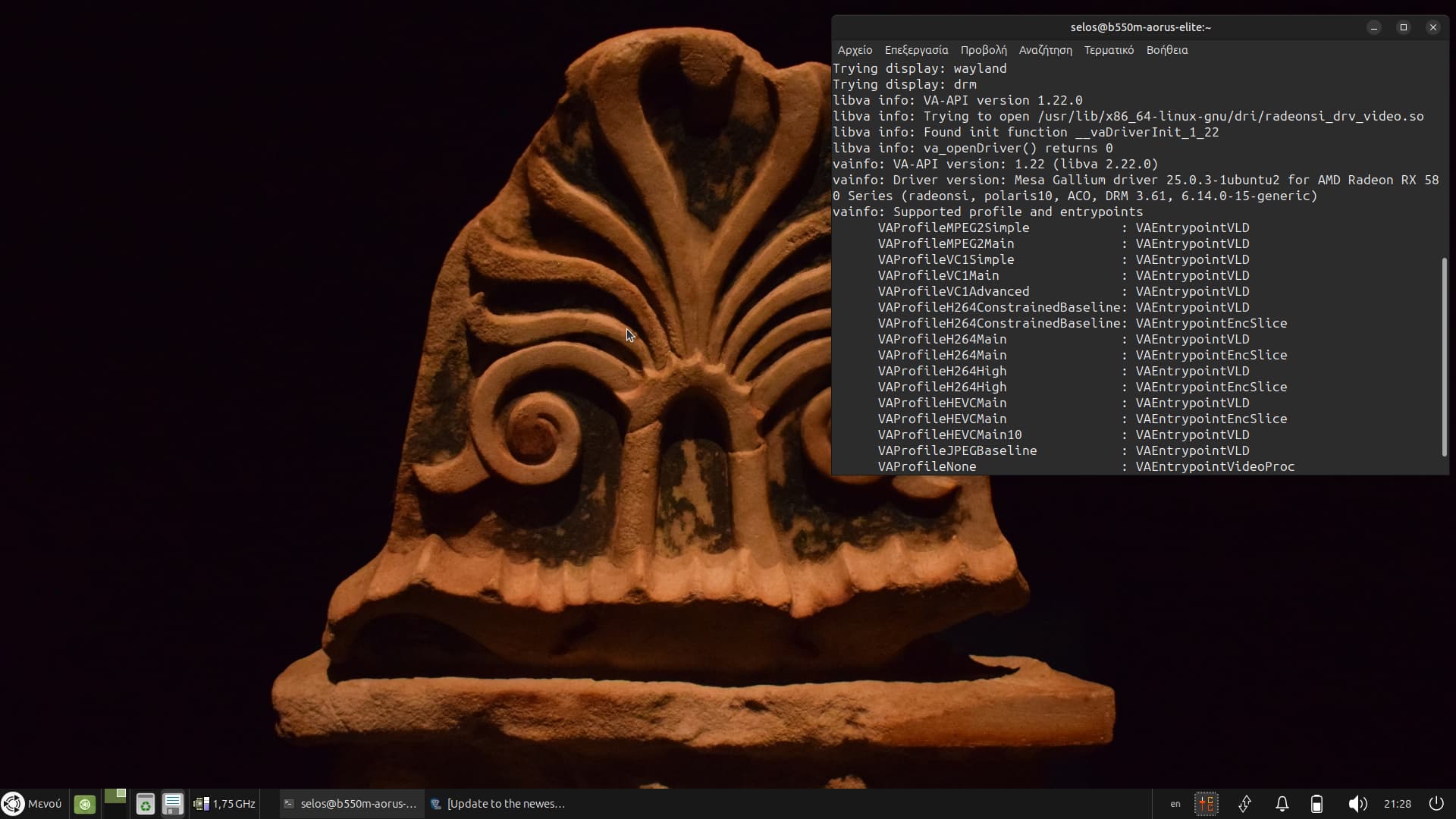Expand the Τερματικό menu
The height and width of the screenshot is (819, 1456).
point(1109,50)
